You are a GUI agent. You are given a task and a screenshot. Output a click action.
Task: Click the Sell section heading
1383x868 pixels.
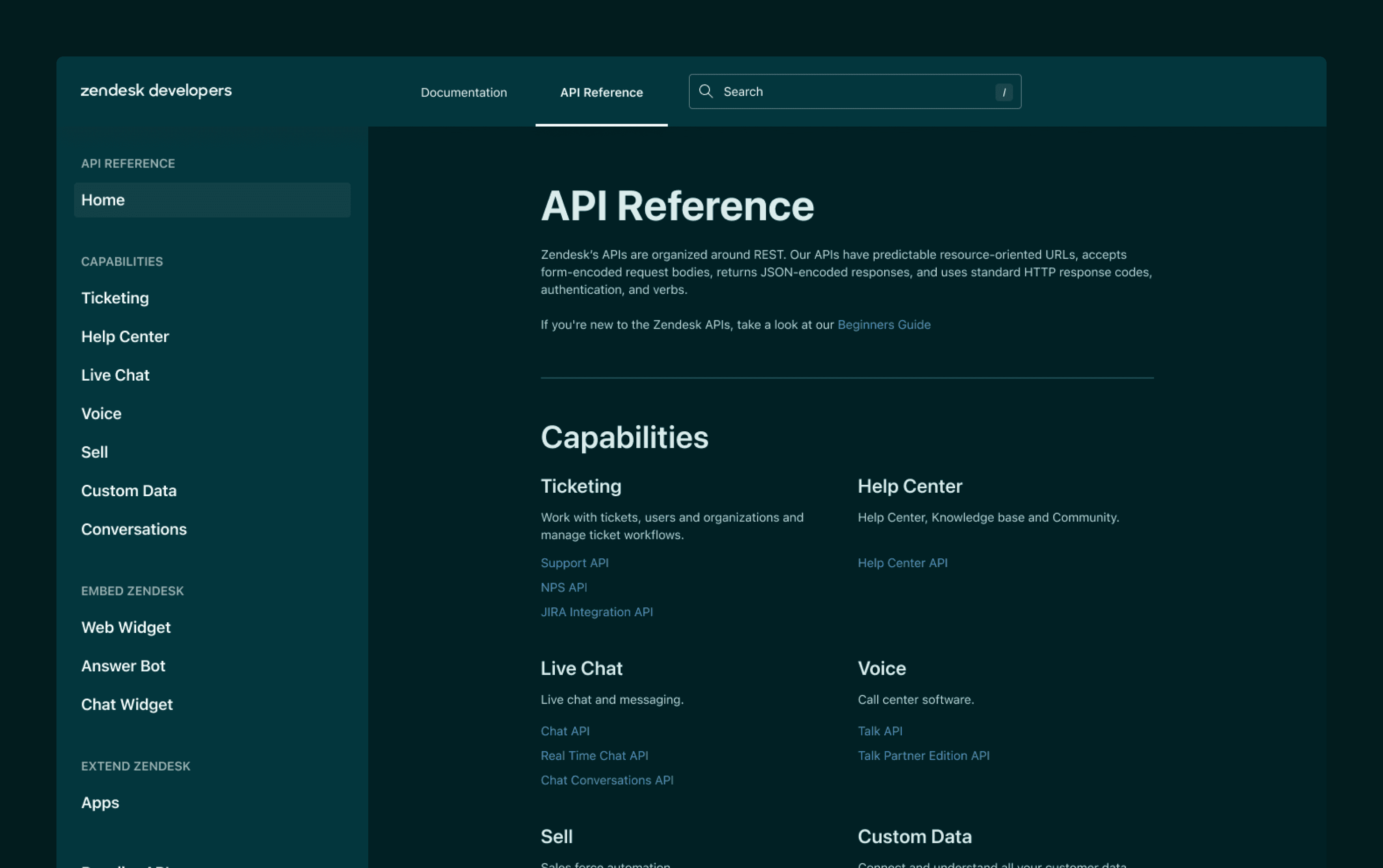pos(556,836)
